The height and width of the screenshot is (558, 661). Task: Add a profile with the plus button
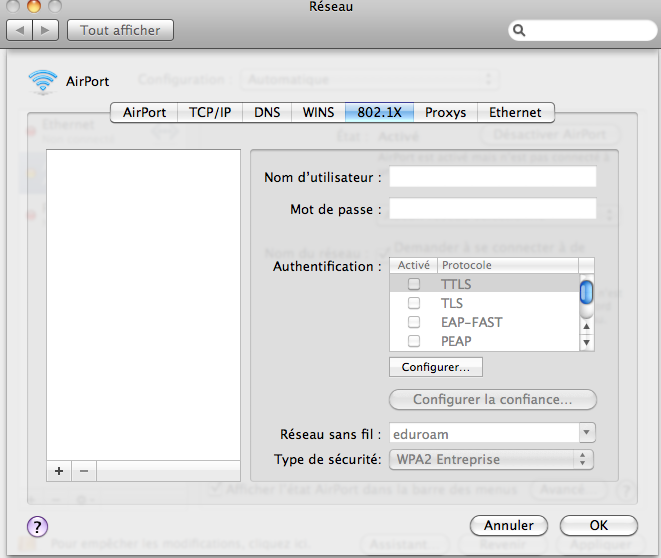coord(59,471)
